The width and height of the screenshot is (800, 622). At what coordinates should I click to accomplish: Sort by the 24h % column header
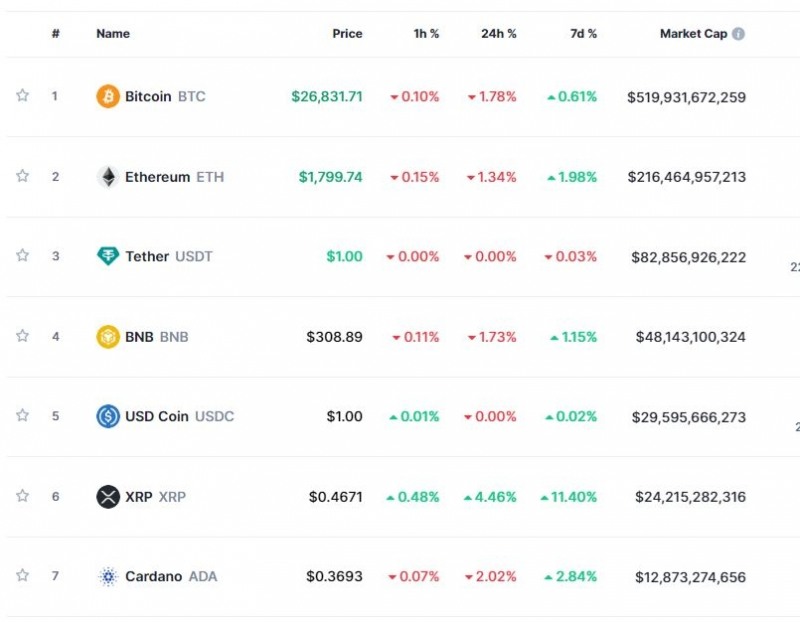498,34
